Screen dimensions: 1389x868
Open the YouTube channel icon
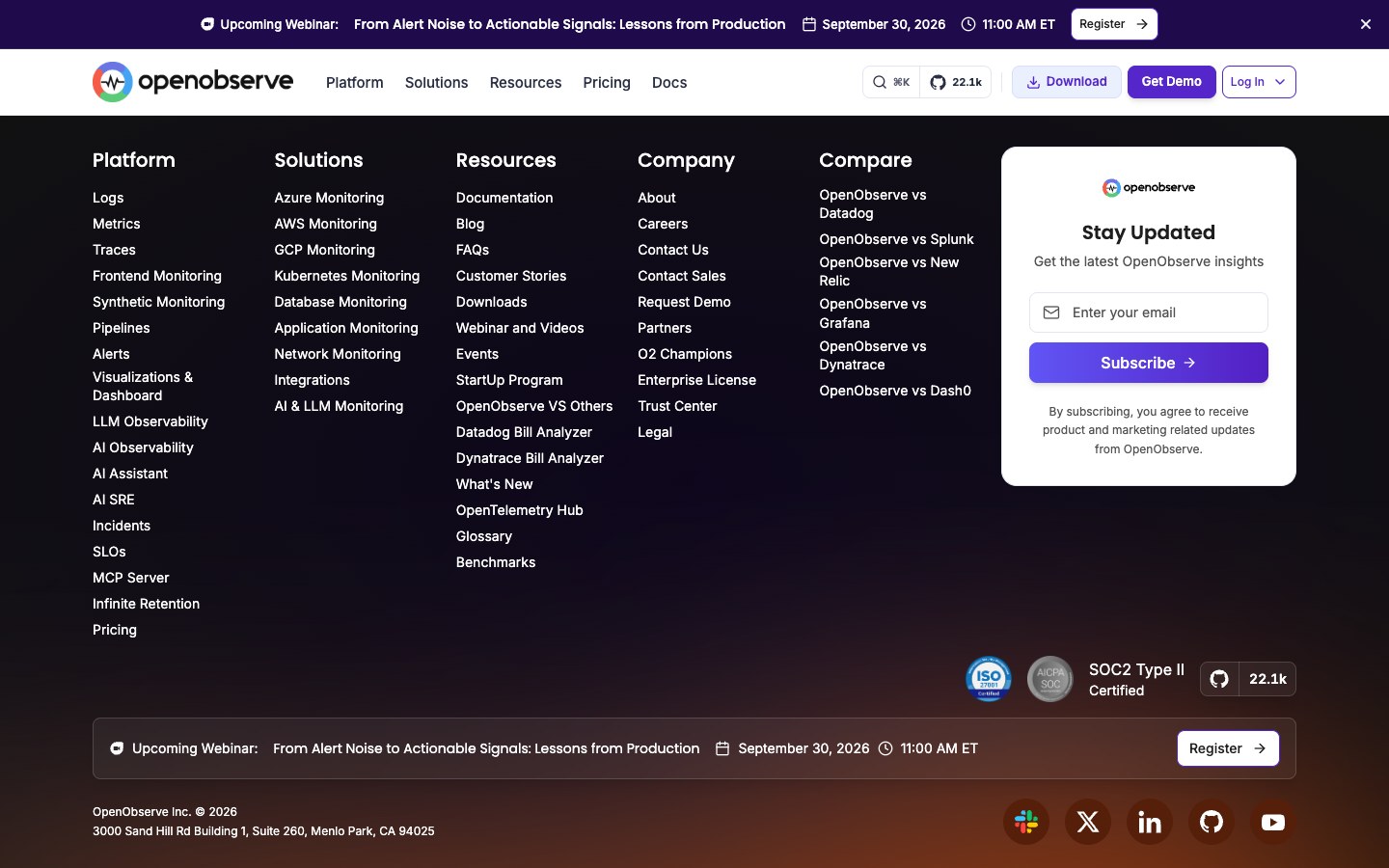[1273, 822]
